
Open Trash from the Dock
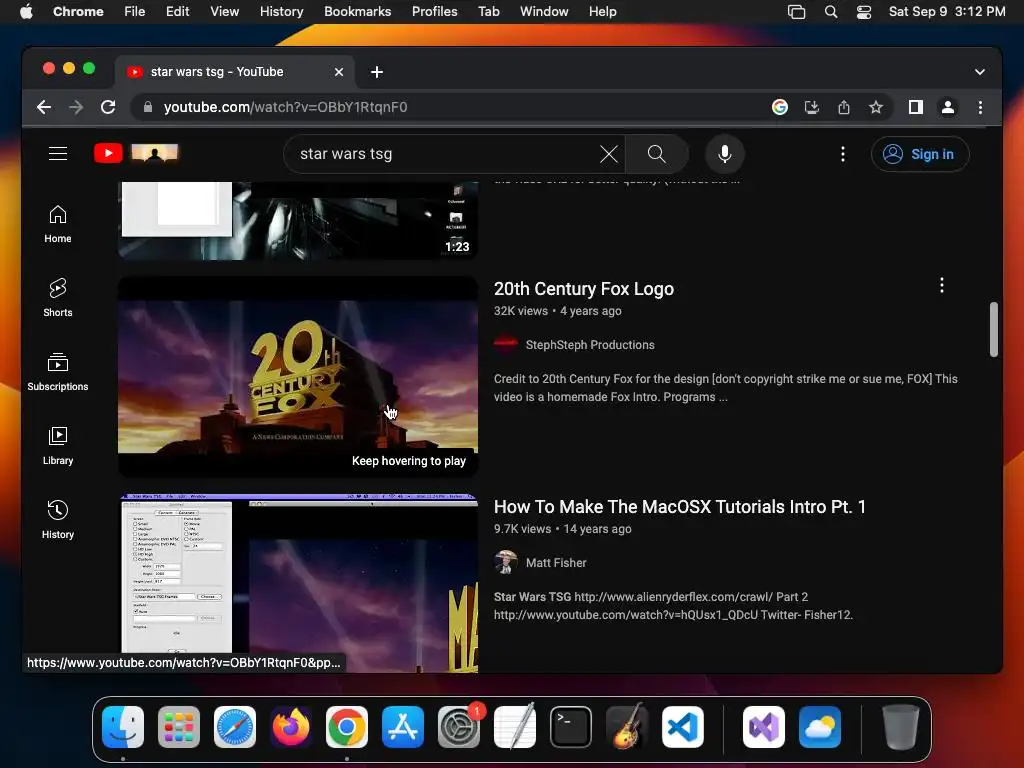(901, 727)
